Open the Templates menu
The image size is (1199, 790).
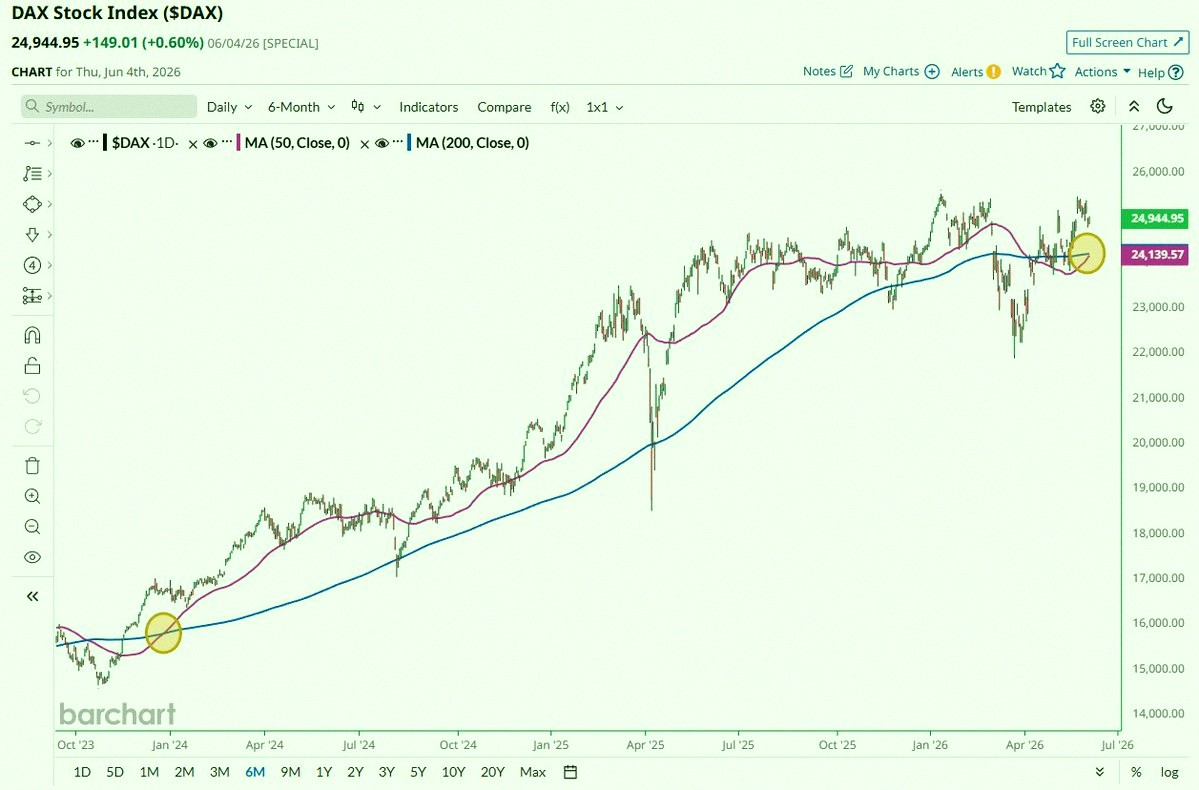click(1041, 107)
